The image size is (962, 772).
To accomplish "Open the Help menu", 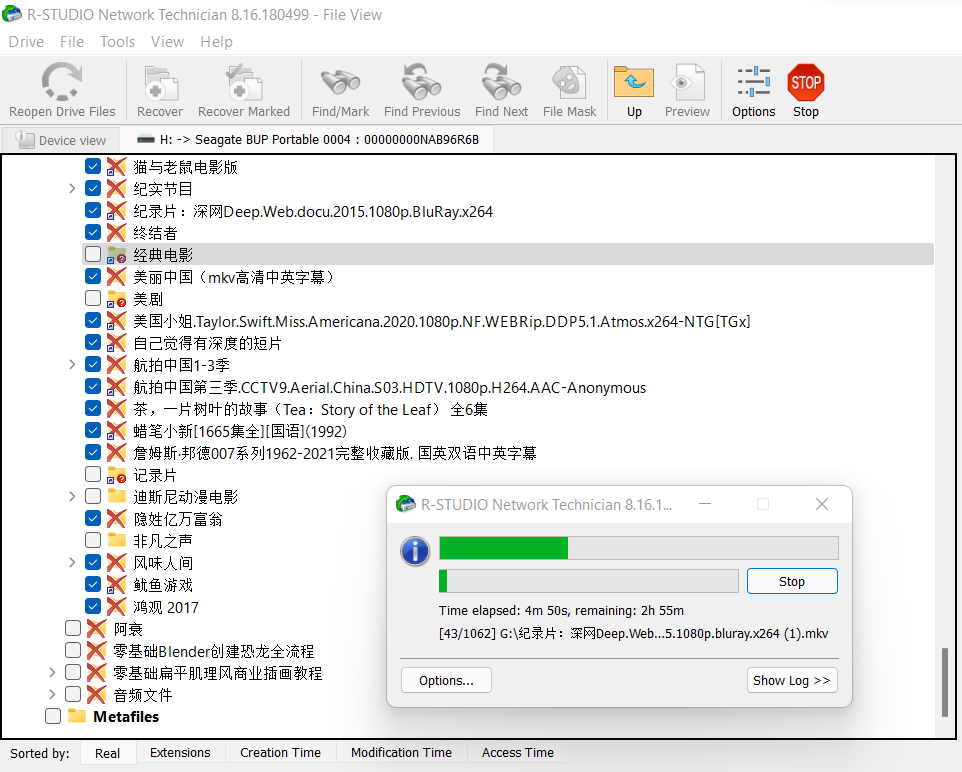I will (x=217, y=42).
